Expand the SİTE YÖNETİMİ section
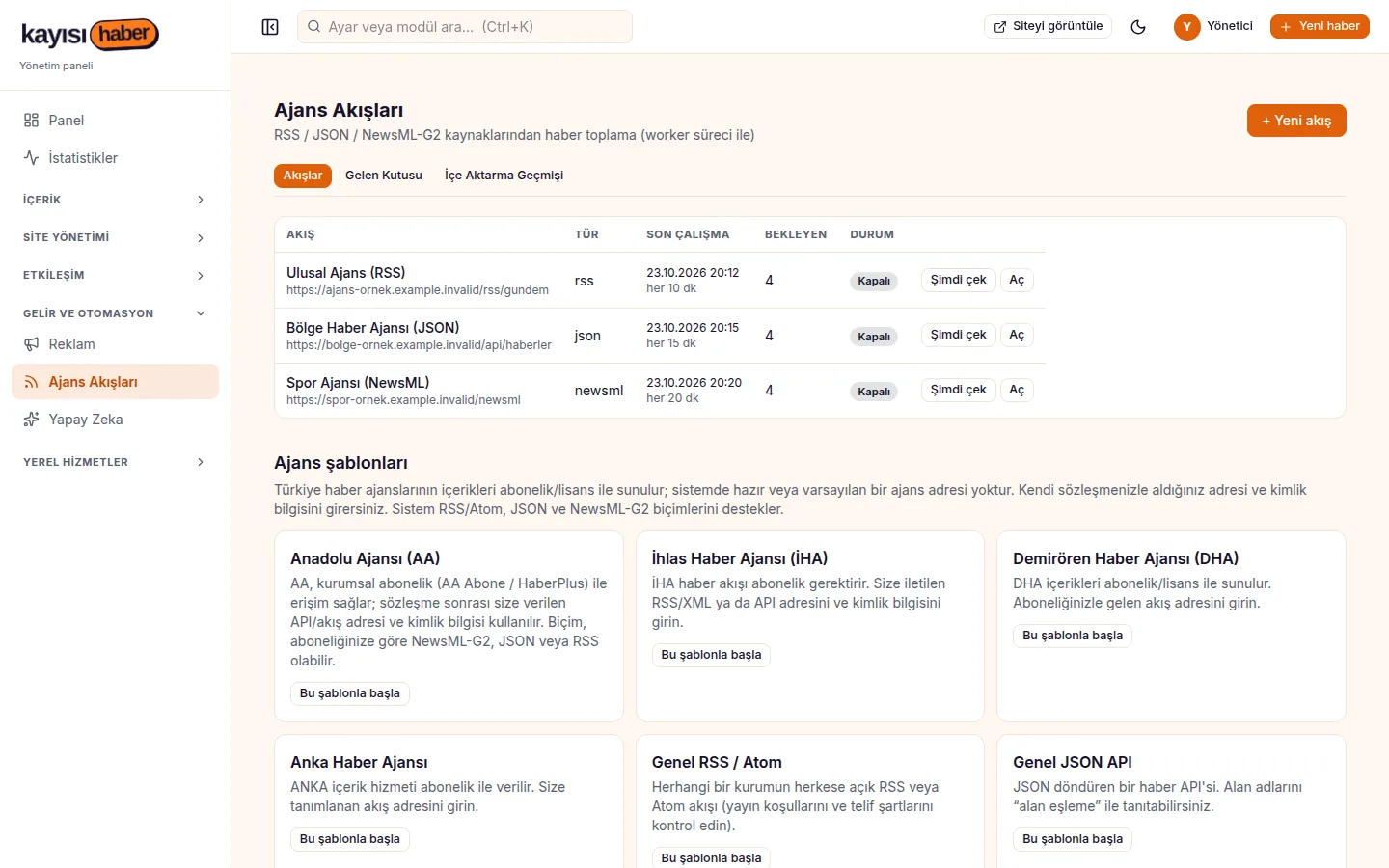The image size is (1389, 868). pyautogui.click(x=116, y=237)
